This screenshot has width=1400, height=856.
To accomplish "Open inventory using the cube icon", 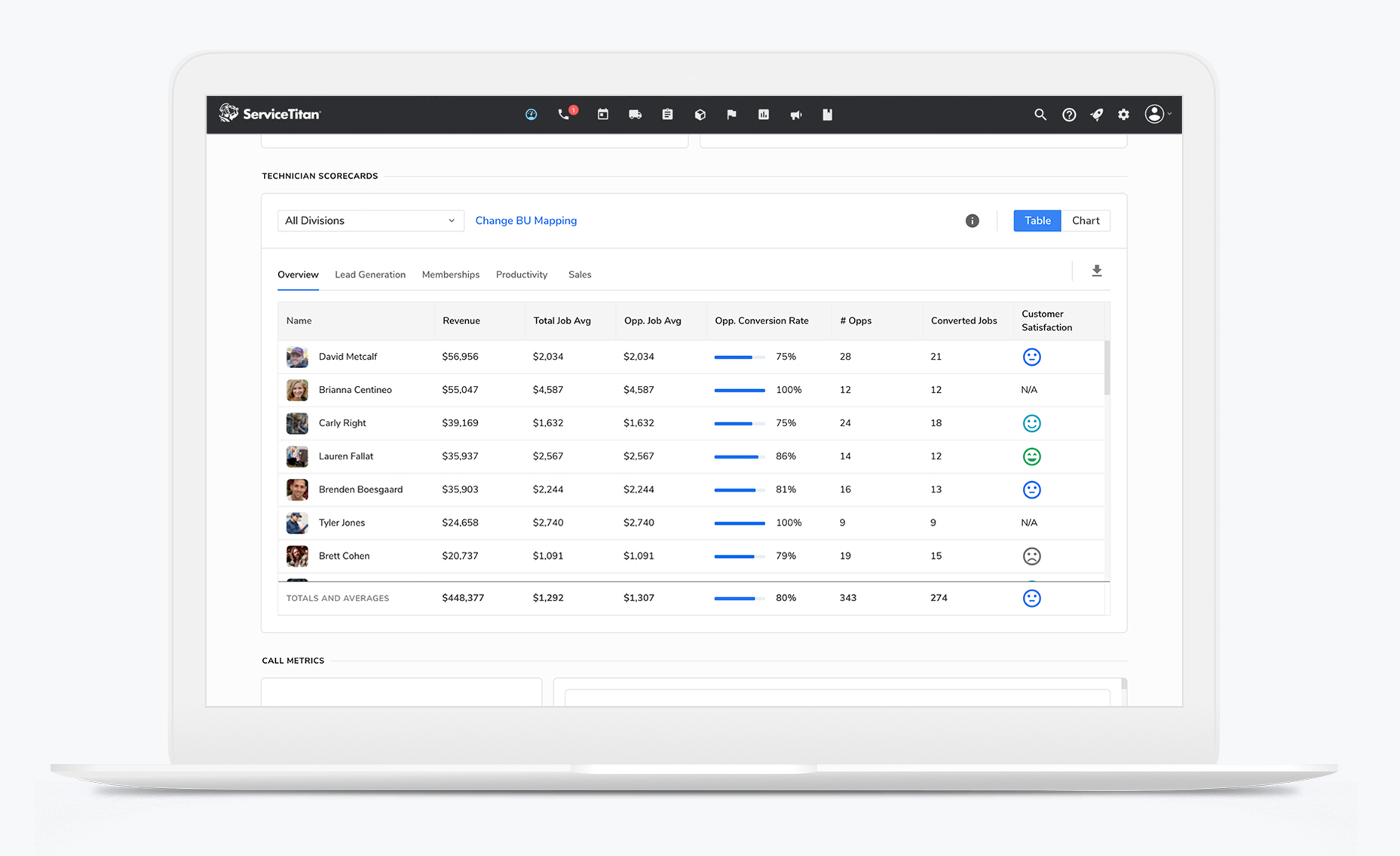I will [x=700, y=114].
